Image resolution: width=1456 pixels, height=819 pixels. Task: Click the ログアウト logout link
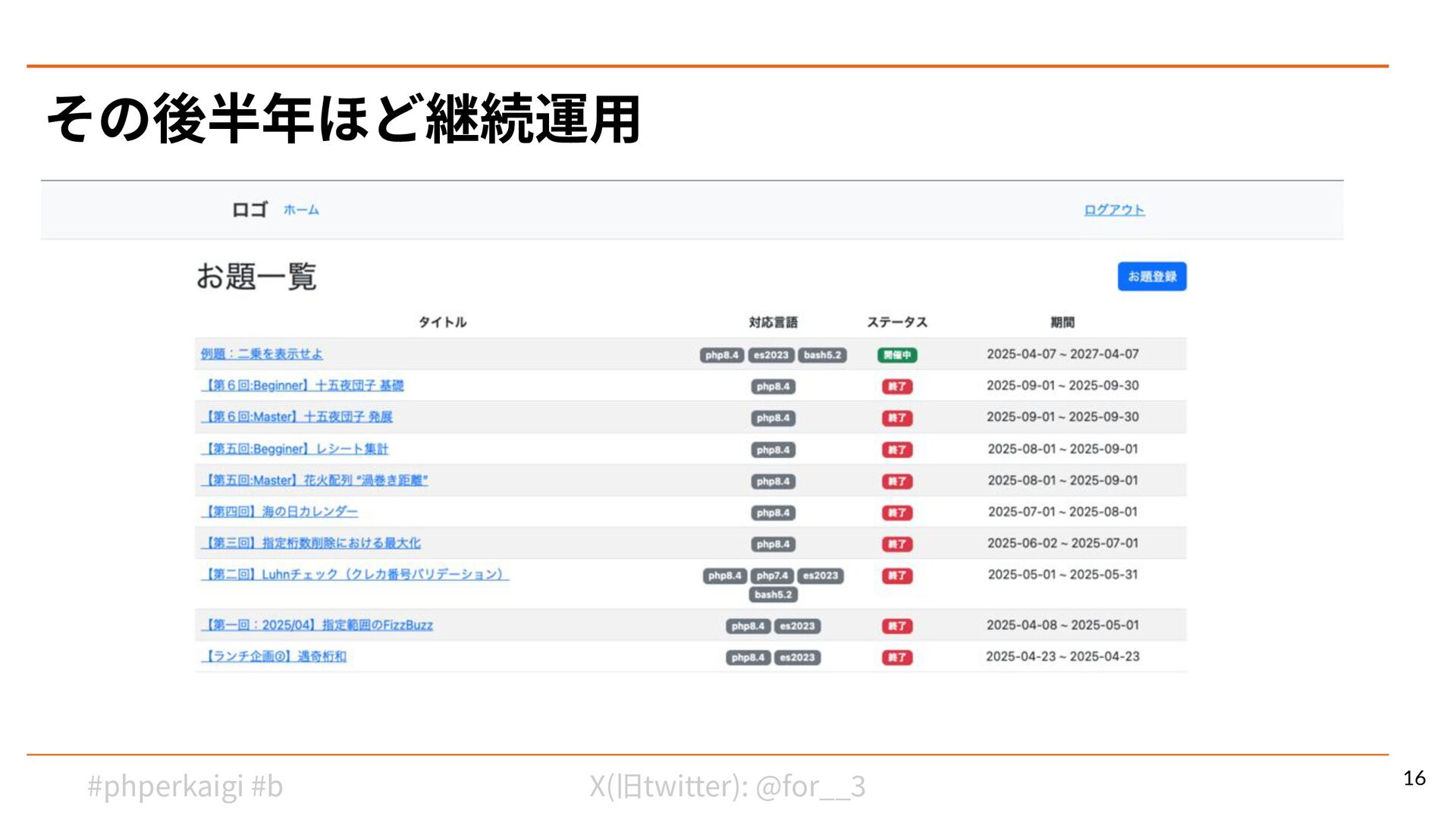click(1113, 210)
